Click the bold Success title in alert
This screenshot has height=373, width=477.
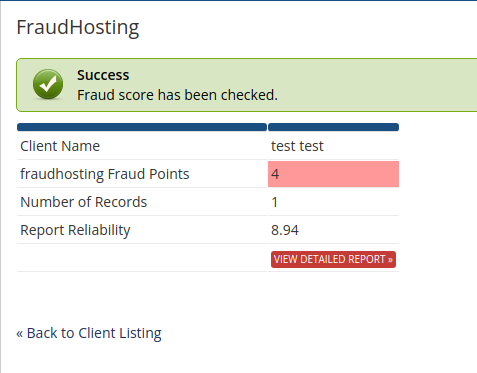click(x=103, y=75)
